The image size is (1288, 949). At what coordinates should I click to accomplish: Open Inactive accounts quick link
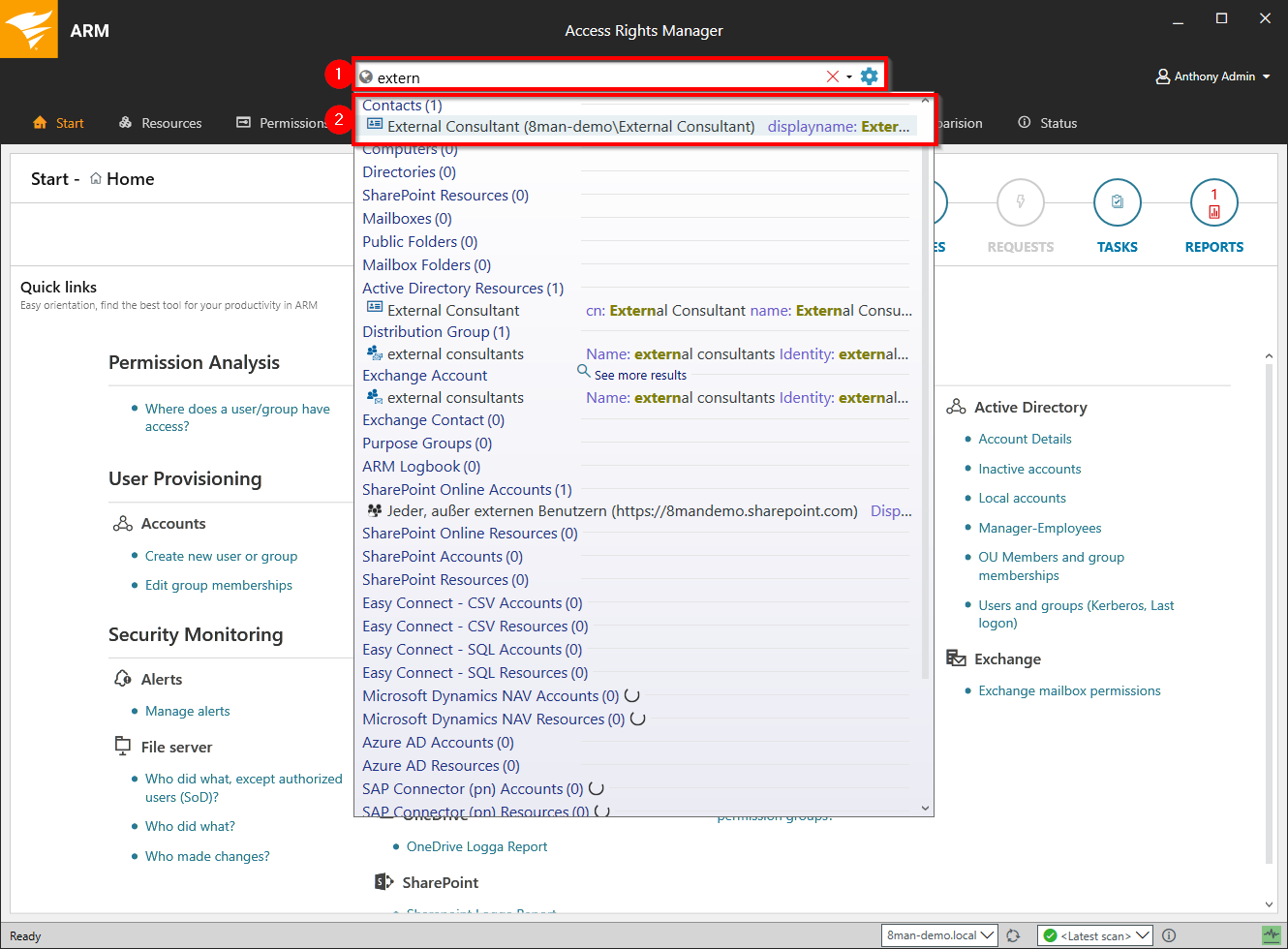1029,470
